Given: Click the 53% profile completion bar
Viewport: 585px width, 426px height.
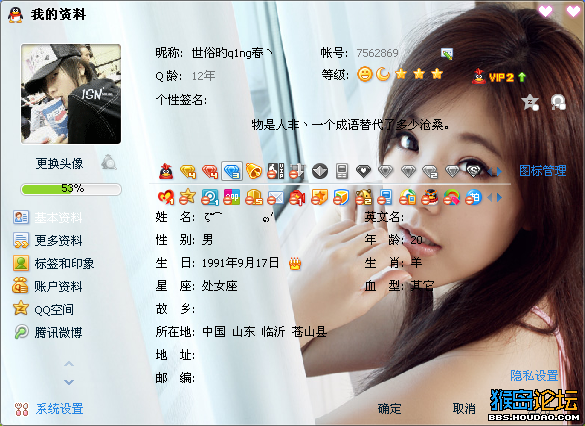Looking at the screenshot, I should (x=71, y=189).
